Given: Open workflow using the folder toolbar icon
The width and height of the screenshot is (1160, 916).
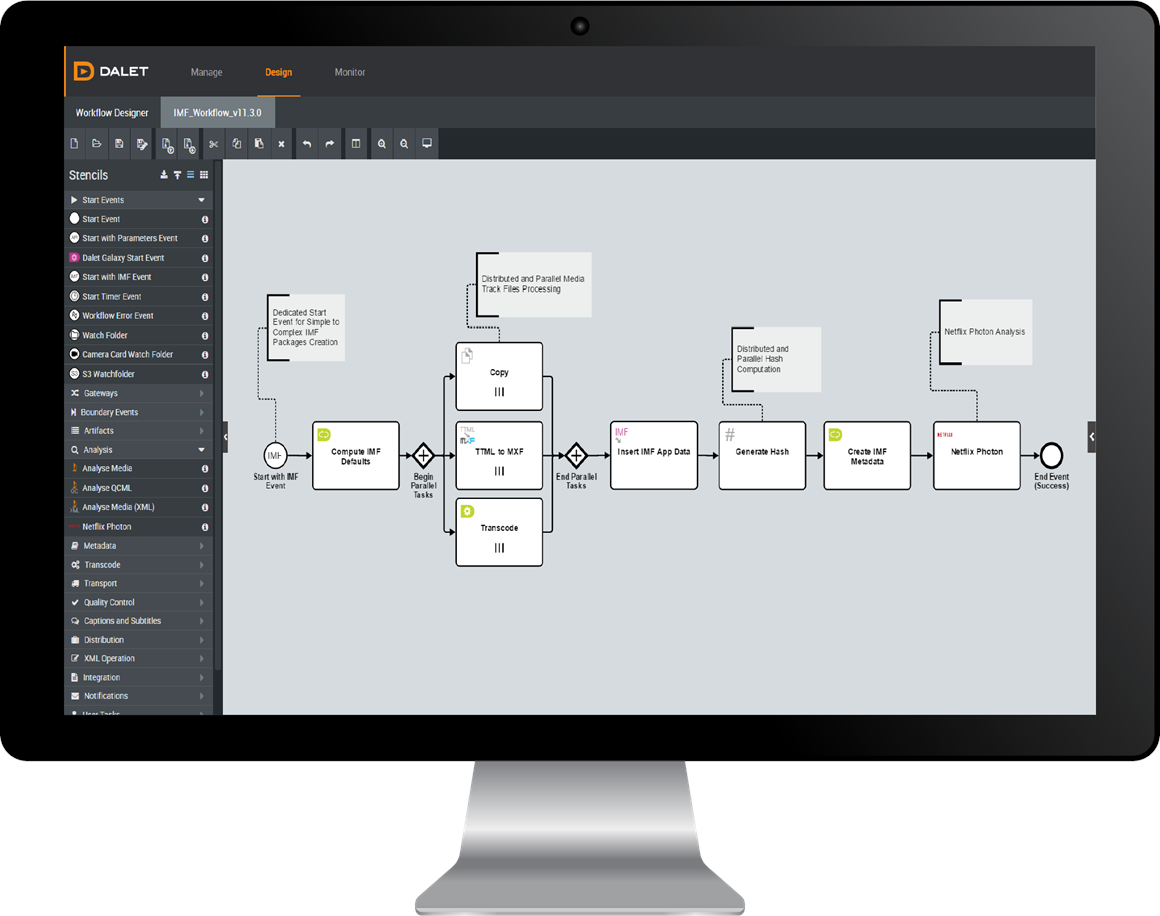Looking at the screenshot, I should pyautogui.click(x=97, y=144).
